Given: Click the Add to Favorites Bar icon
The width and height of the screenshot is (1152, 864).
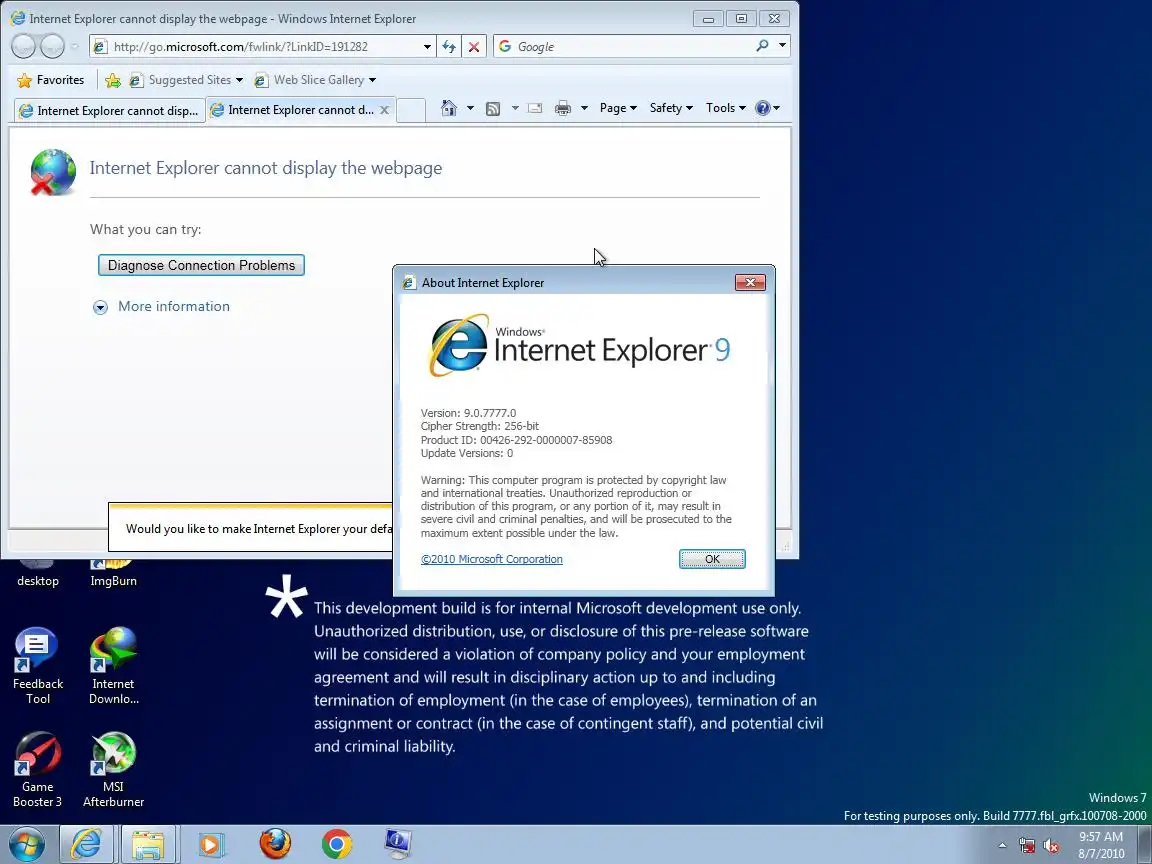Looking at the screenshot, I should tap(112, 80).
